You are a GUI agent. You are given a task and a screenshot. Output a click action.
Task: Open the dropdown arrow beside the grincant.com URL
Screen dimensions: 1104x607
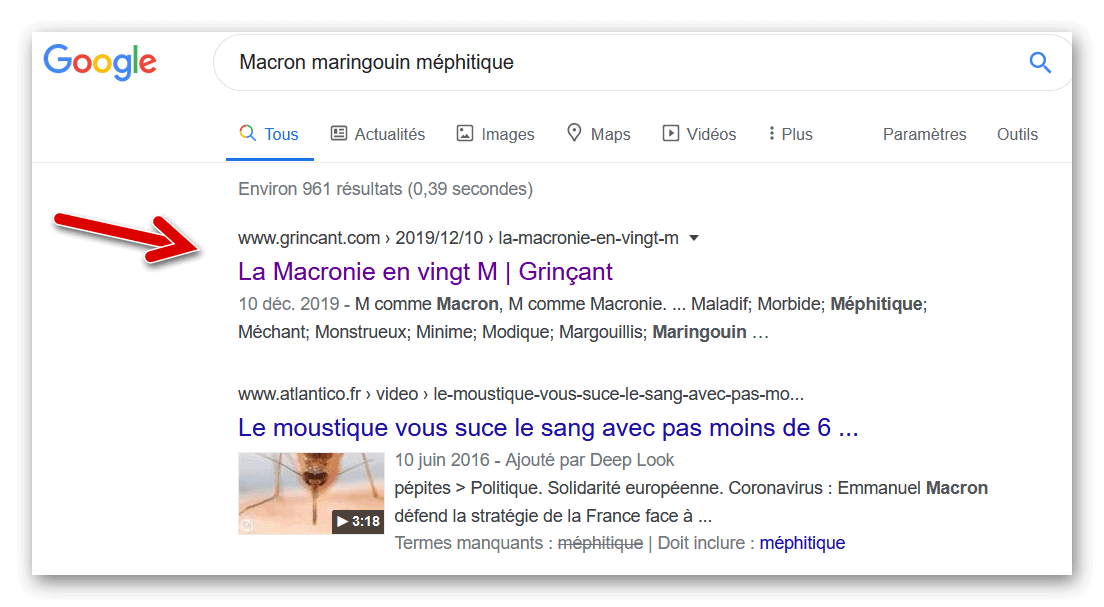coord(694,238)
